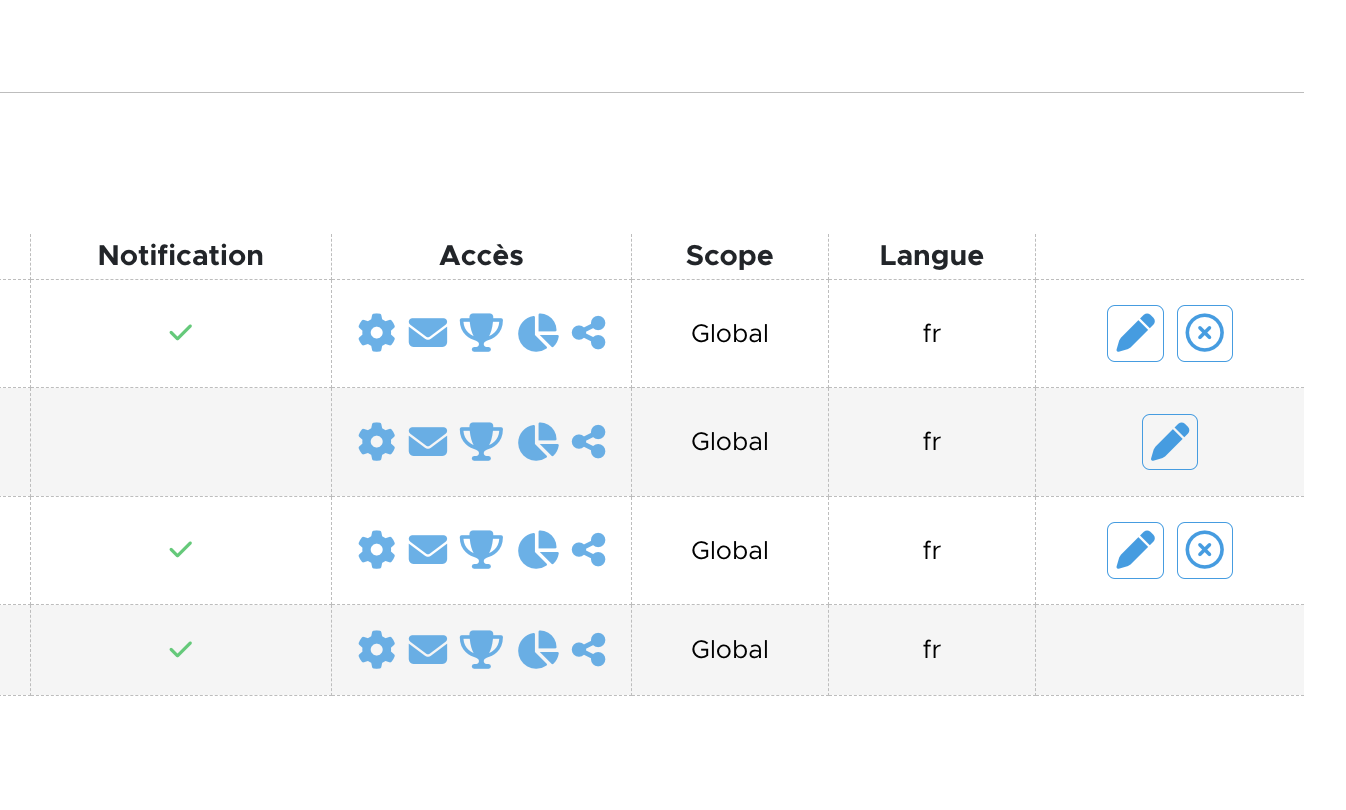This screenshot has height=810, width=1346.
Task: Click the envelope icon in the first row
Action: pyautogui.click(x=428, y=333)
